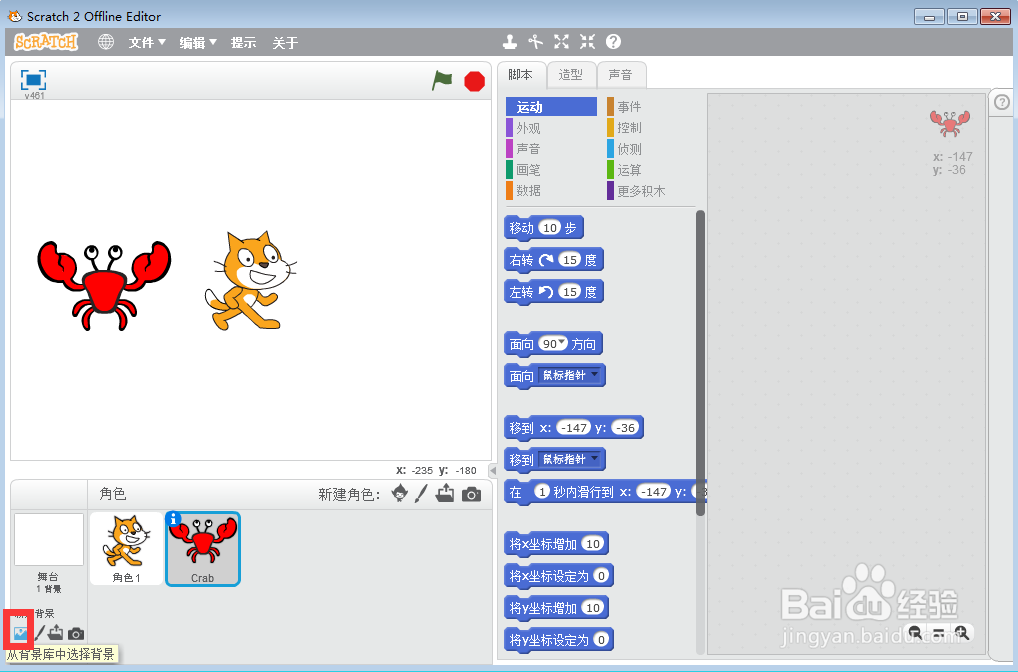
Task: Select the Crab sprite thumbnail
Action: pyautogui.click(x=203, y=548)
